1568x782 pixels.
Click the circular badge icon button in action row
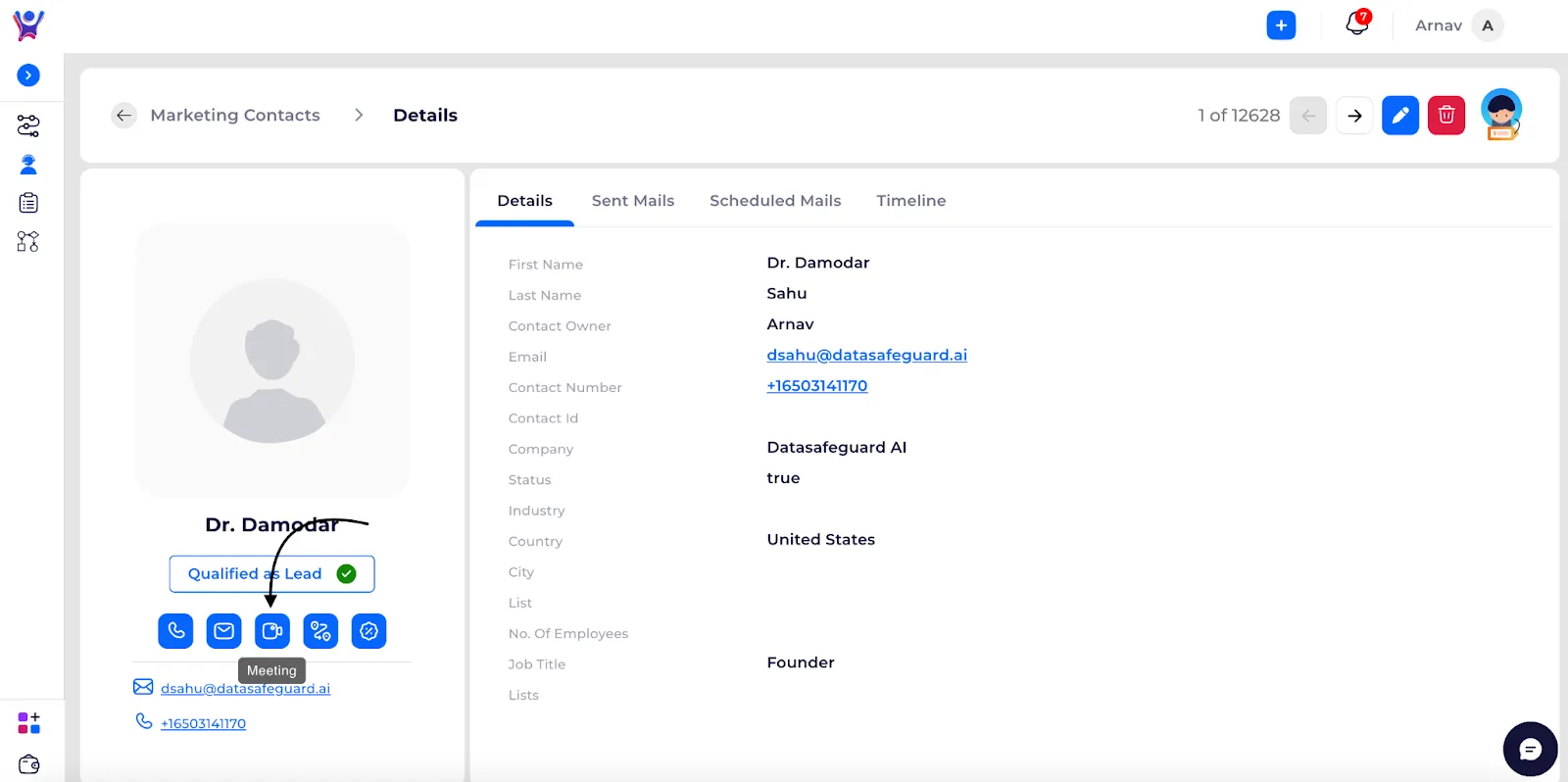click(x=368, y=631)
